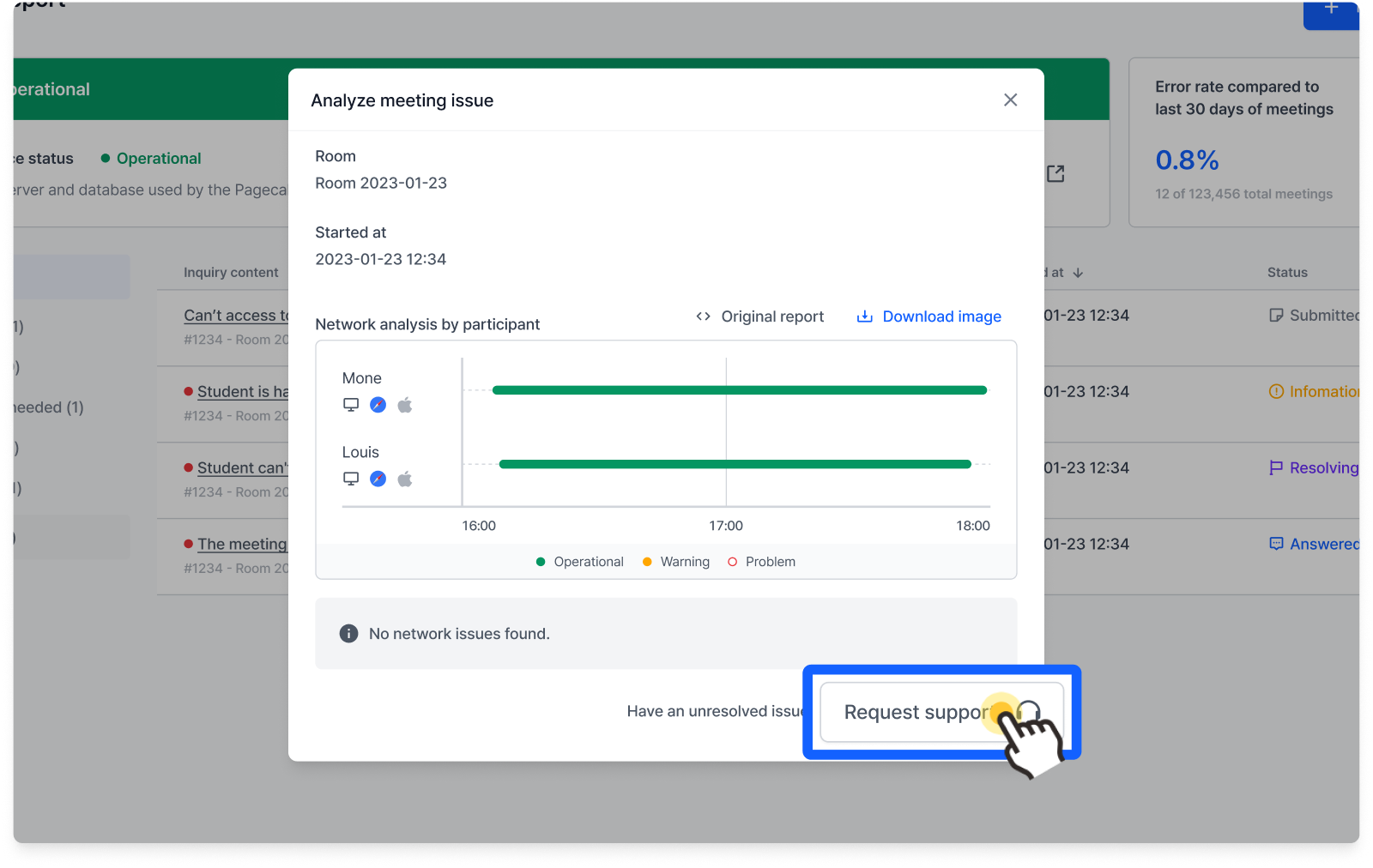The image size is (1373, 868).
Task: Click the 17:00 vertical marker in the chart
Action: coord(726,431)
